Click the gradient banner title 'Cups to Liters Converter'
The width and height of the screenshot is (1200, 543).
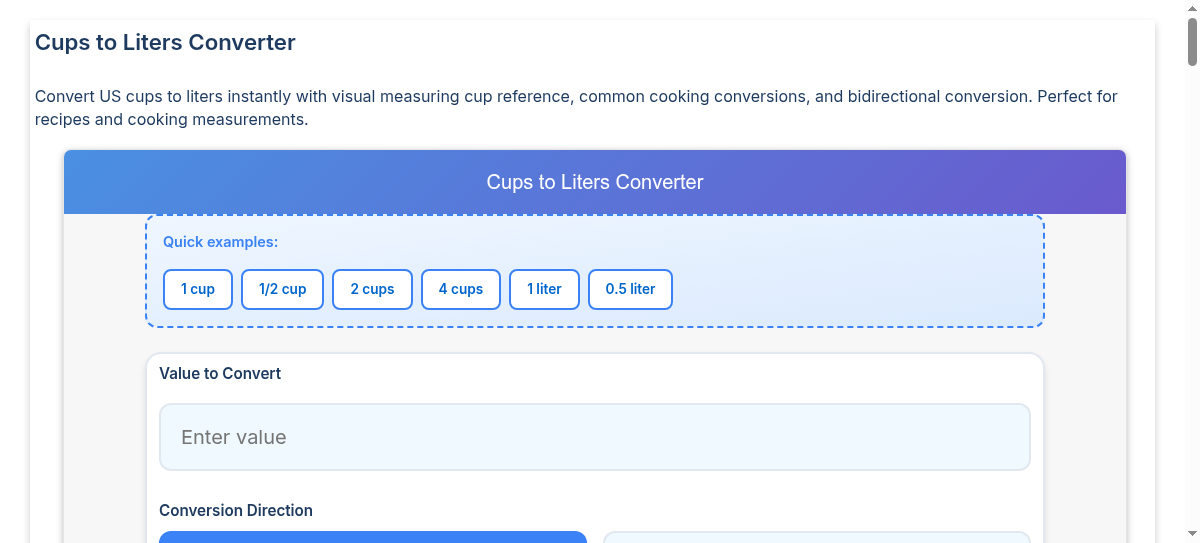(595, 182)
